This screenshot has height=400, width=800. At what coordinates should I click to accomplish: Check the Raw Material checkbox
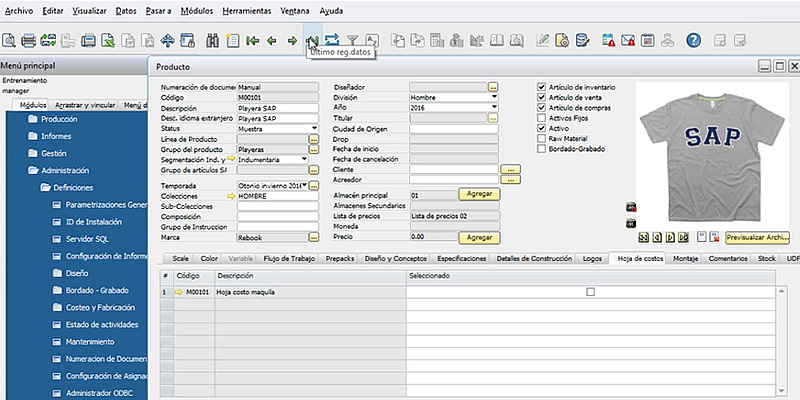tap(542, 139)
